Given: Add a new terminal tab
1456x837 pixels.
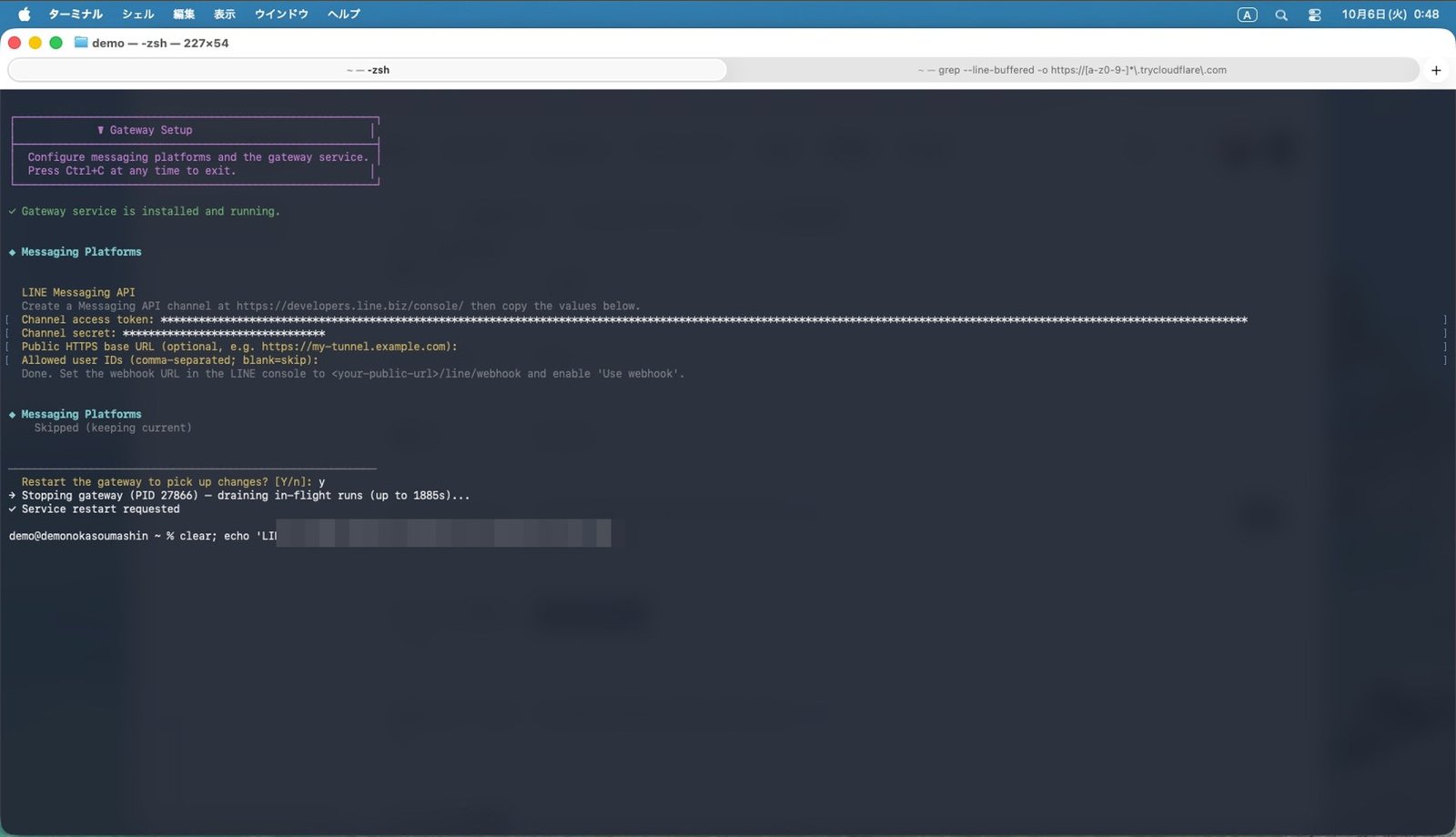Looking at the screenshot, I should click(x=1436, y=70).
